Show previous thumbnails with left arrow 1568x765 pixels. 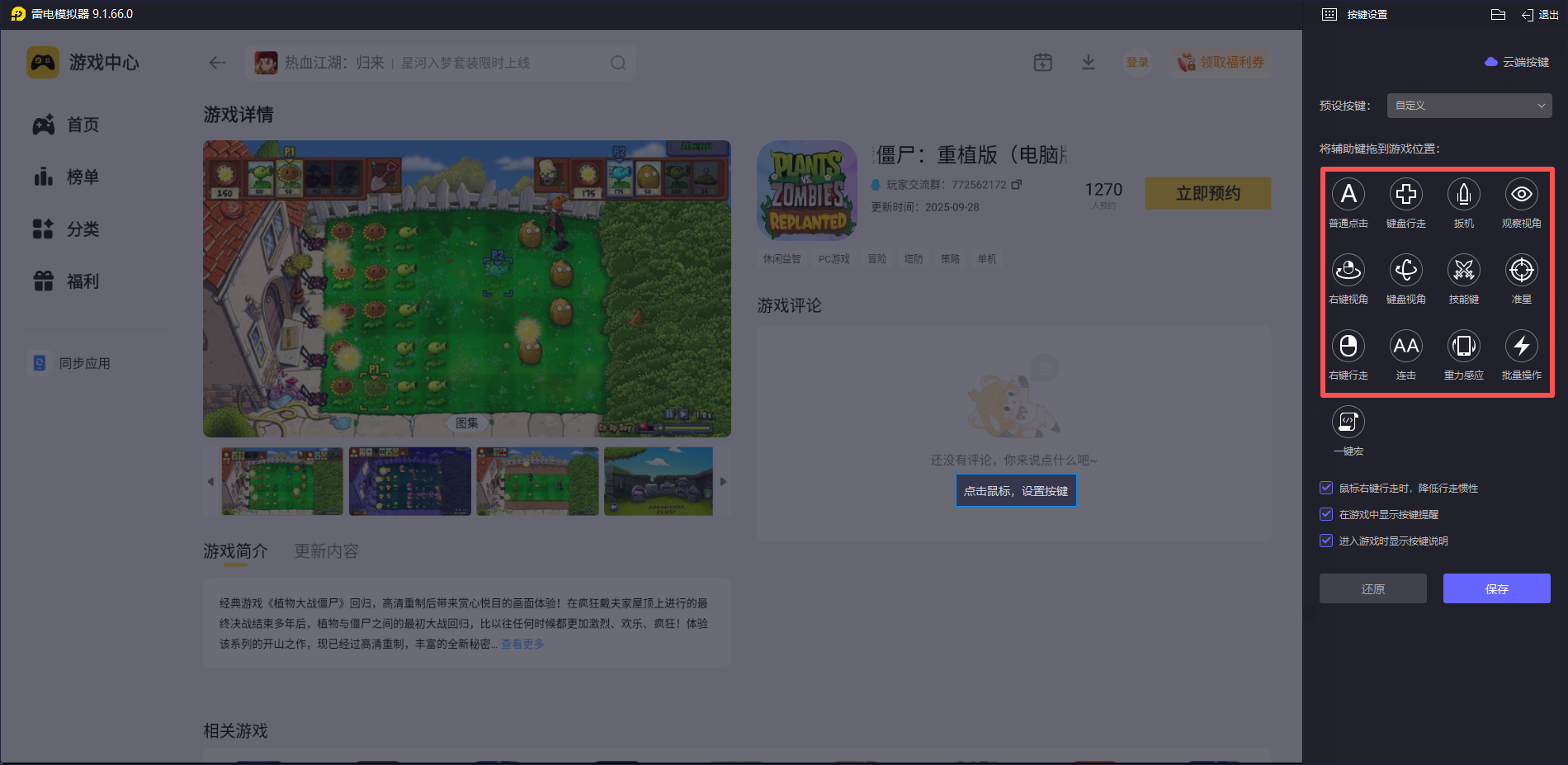(210, 481)
